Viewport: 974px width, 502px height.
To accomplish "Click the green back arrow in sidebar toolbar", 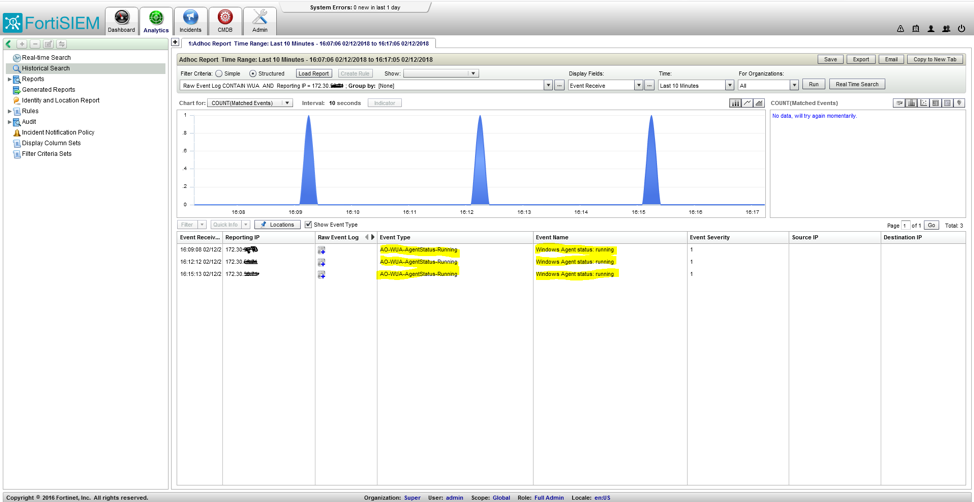I will (9, 44).
